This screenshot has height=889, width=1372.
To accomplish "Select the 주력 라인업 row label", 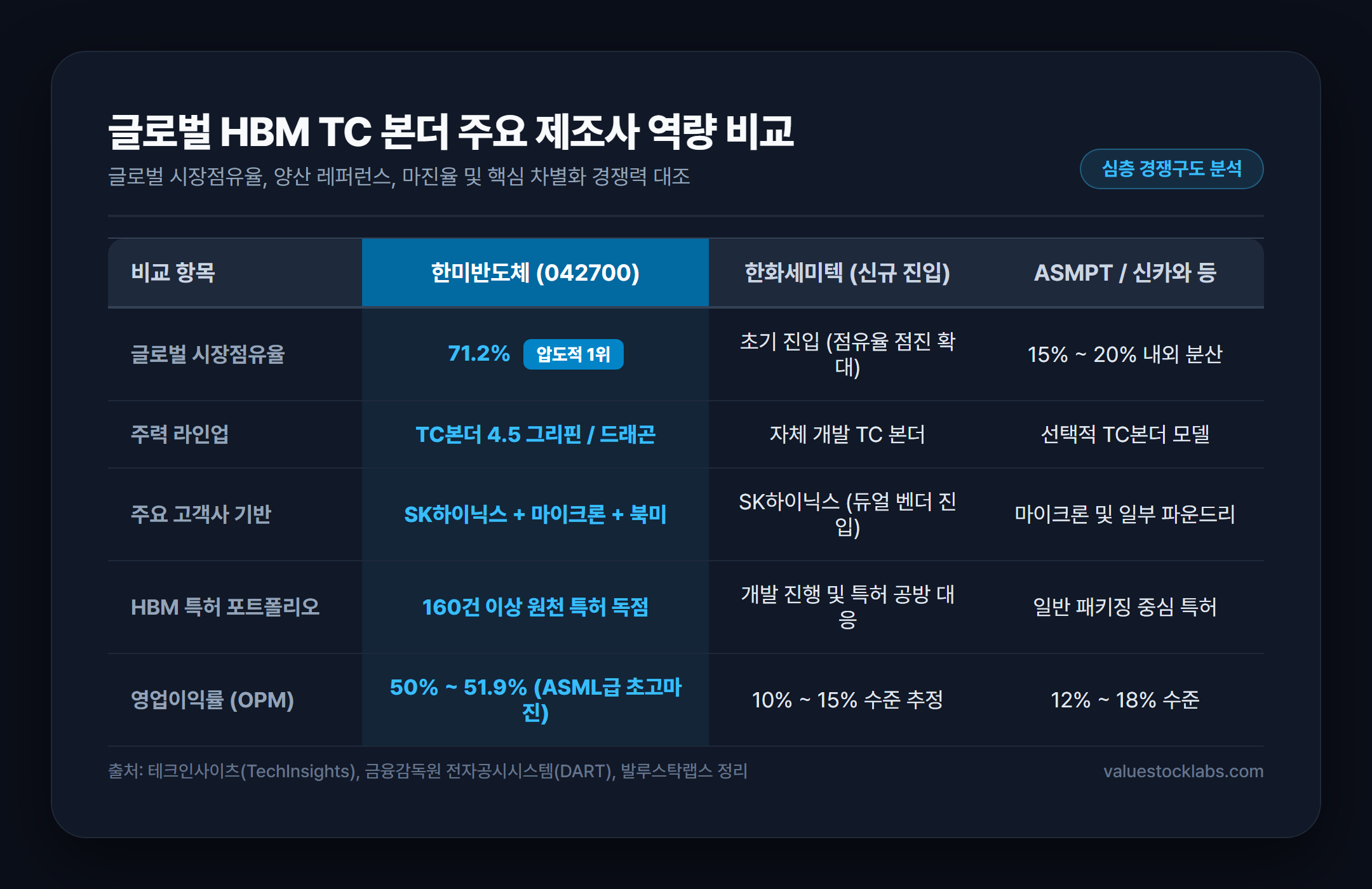I will (180, 434).
